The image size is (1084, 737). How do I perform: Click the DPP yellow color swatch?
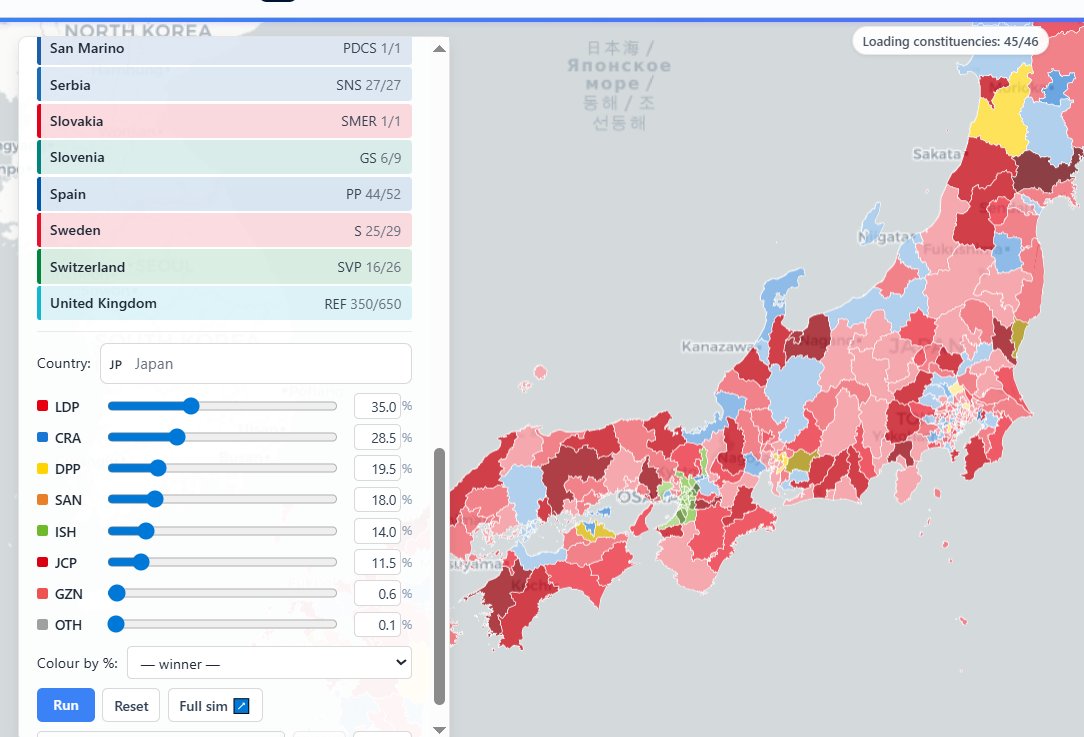(42, 468)
